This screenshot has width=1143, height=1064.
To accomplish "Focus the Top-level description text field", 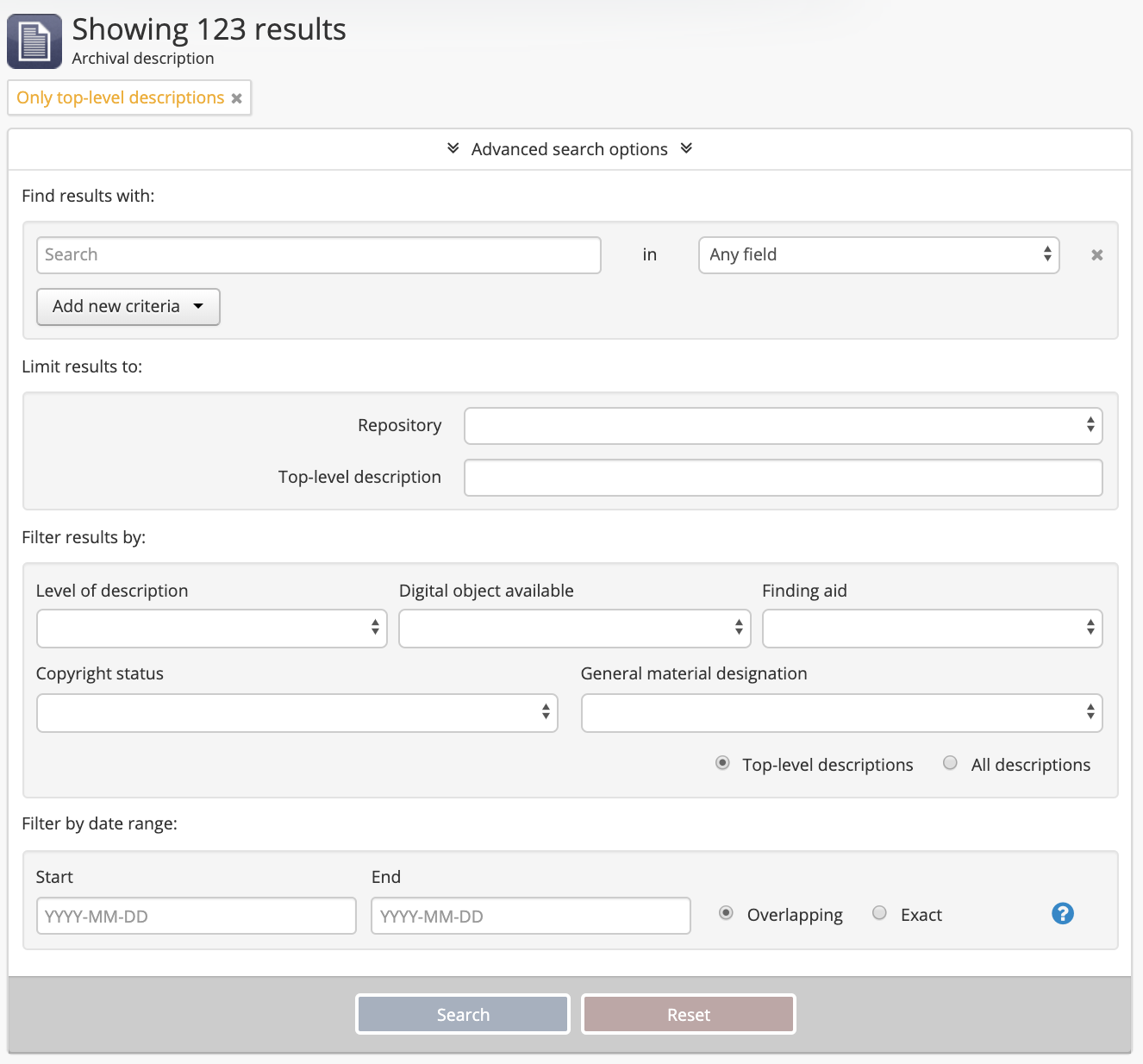I will (x=783, y=478).
